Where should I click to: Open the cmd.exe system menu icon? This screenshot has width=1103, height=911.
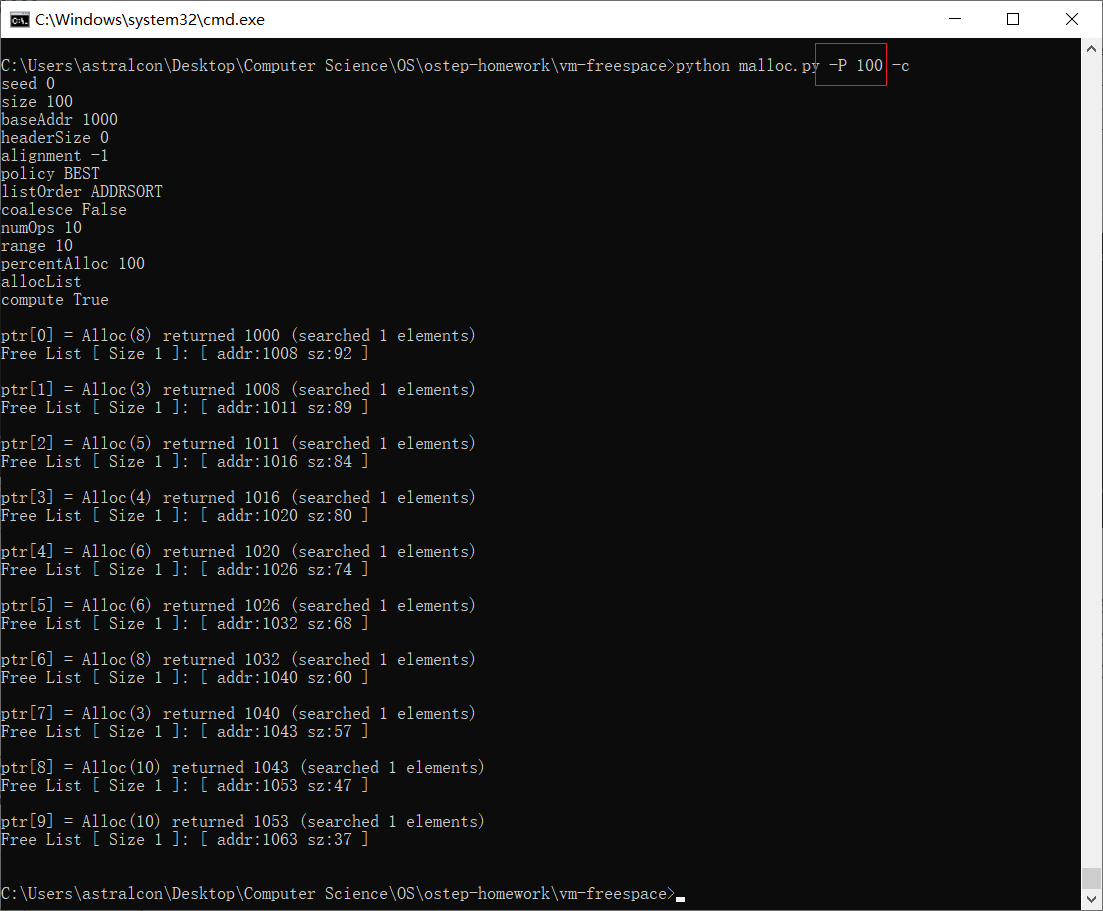pyautogui.click(x=19, y=20)
